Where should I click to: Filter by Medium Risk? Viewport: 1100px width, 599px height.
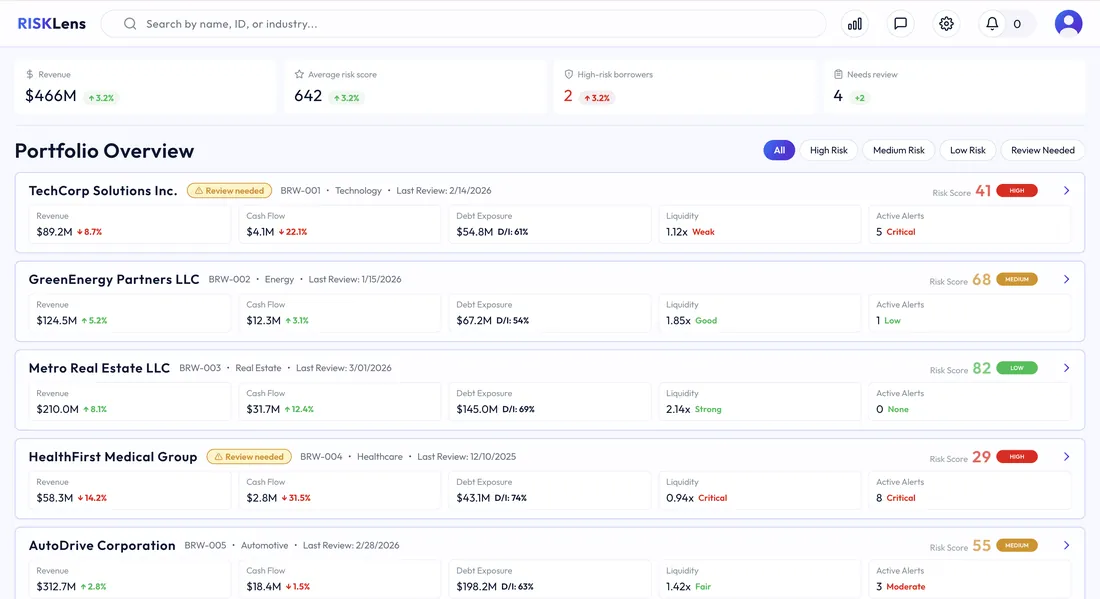(899, 150)
